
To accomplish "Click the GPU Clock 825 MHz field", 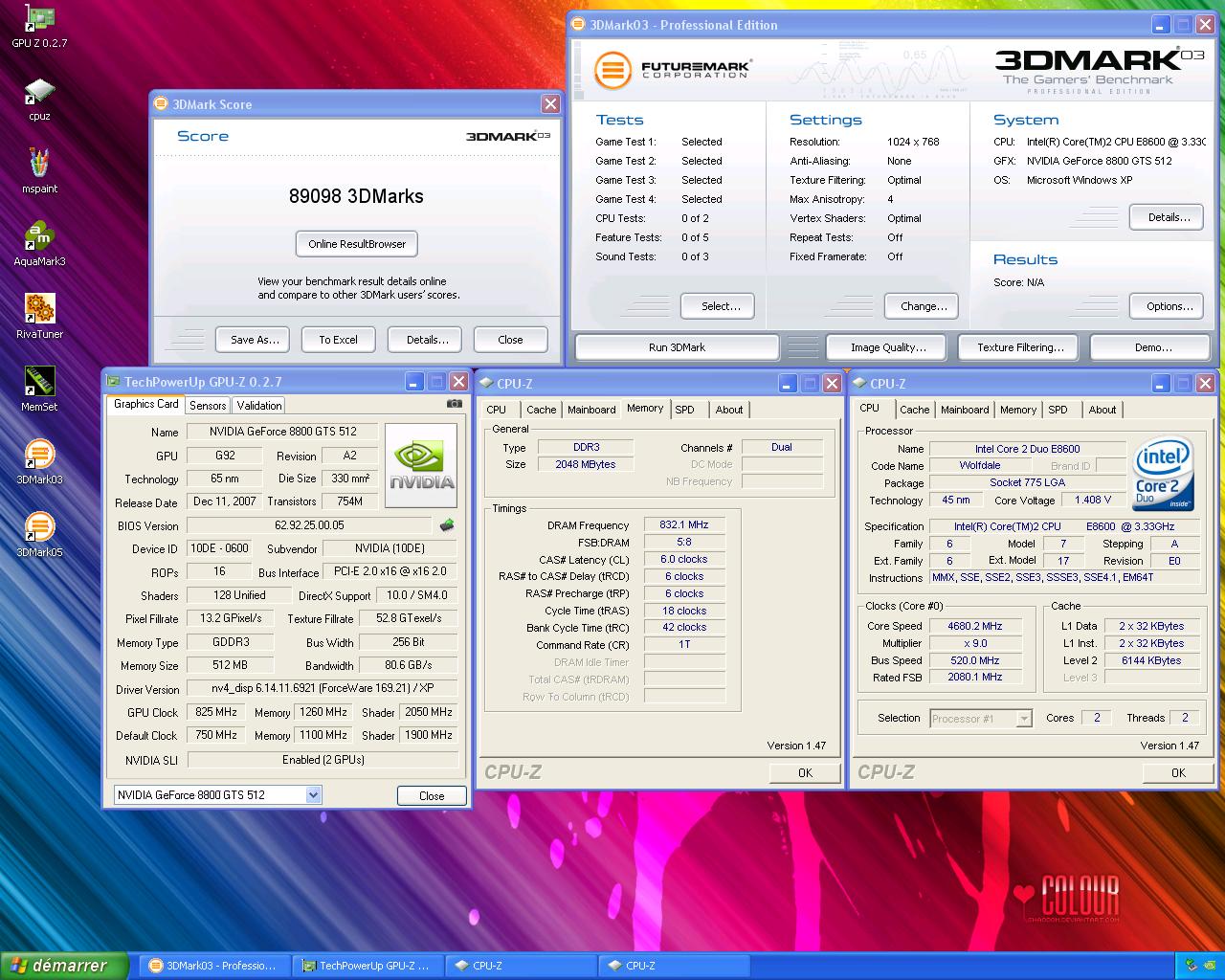I will pyautogui.click(x=216, y=713).
